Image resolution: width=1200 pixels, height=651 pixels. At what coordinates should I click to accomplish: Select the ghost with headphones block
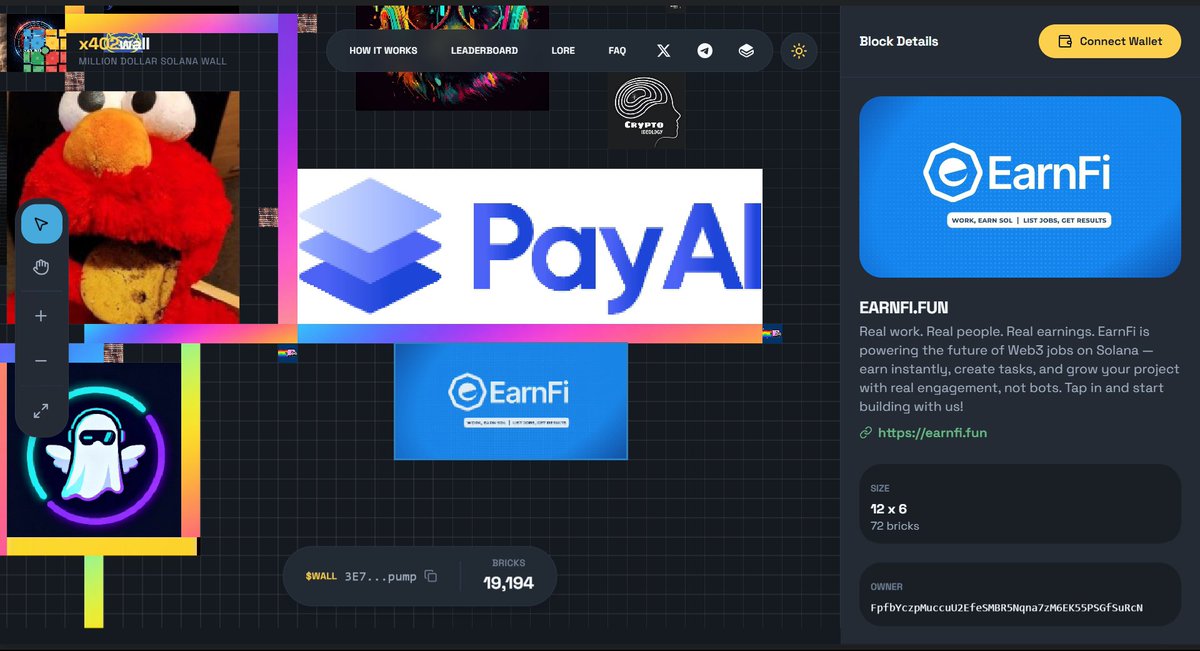[x=94, y=450]
